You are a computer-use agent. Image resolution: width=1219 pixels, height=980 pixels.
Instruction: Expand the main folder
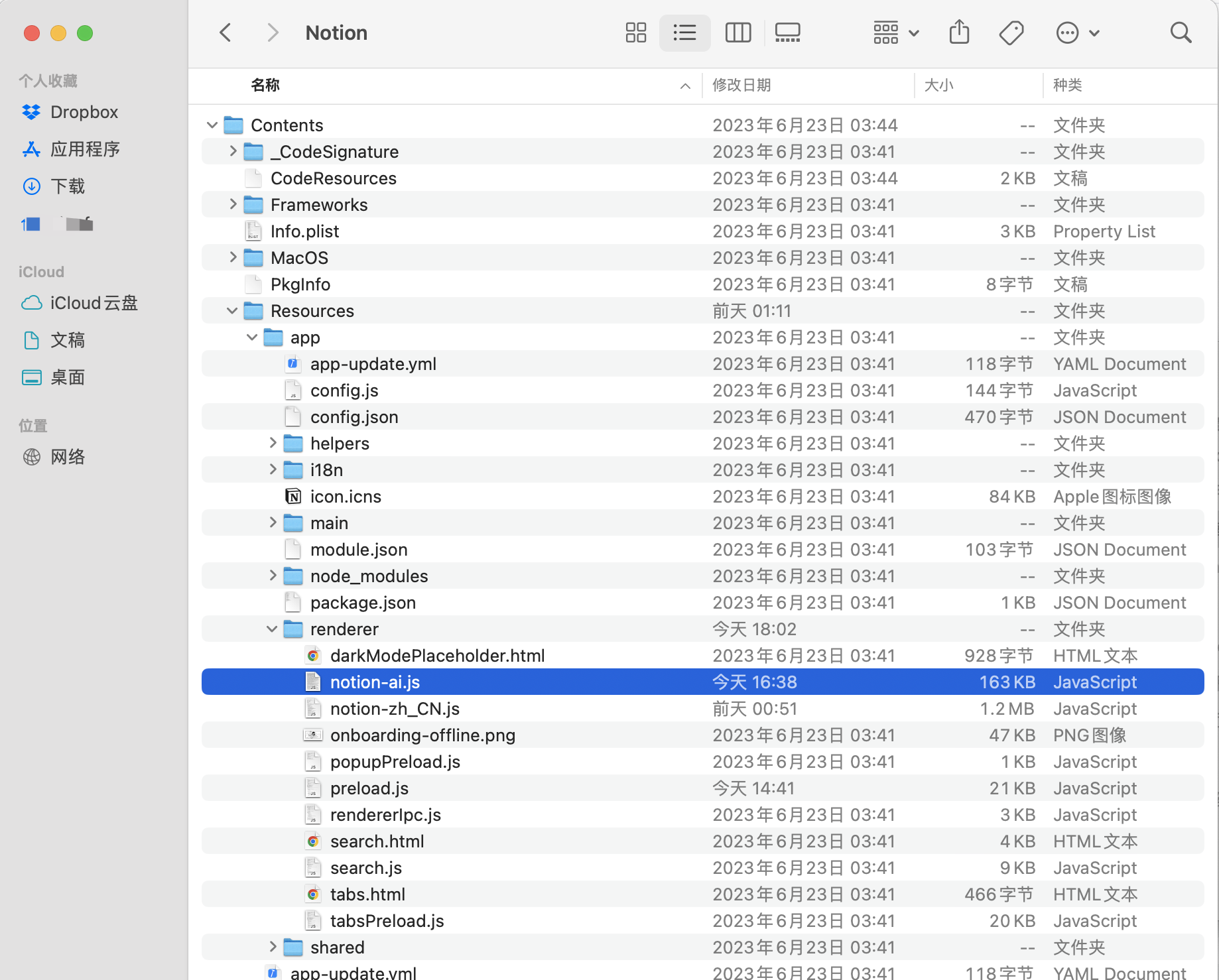(272, 522)
